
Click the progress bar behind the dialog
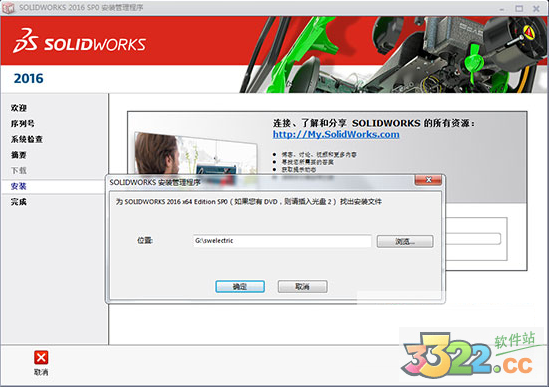click(473, 239)
